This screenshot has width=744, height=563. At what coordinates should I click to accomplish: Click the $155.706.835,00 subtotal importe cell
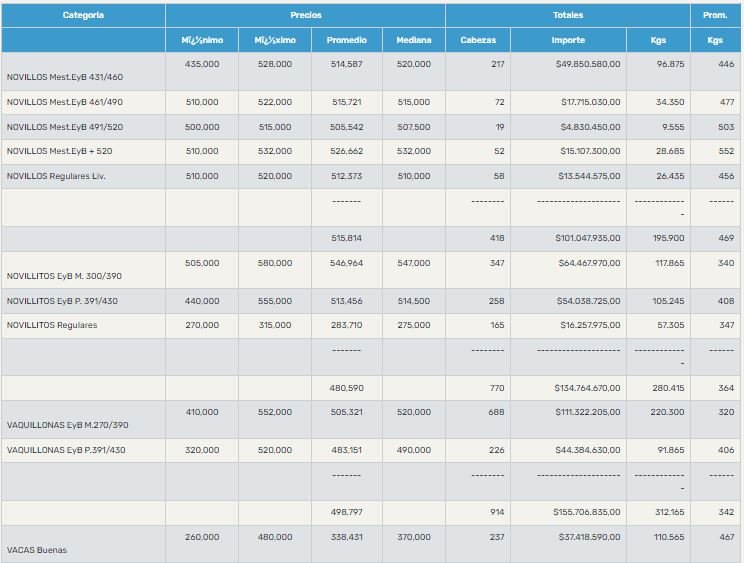pyautogui.click(x=587, y=512)
